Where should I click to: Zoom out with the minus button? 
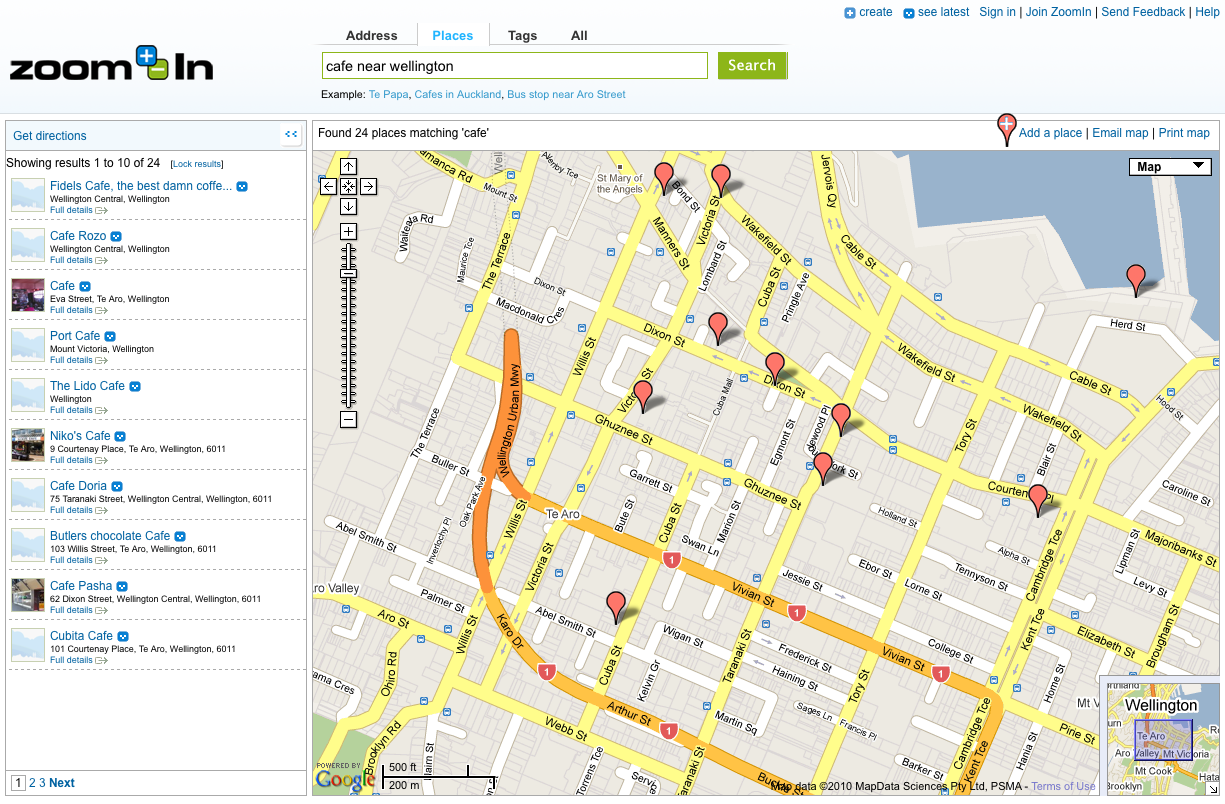click(348, 420)
